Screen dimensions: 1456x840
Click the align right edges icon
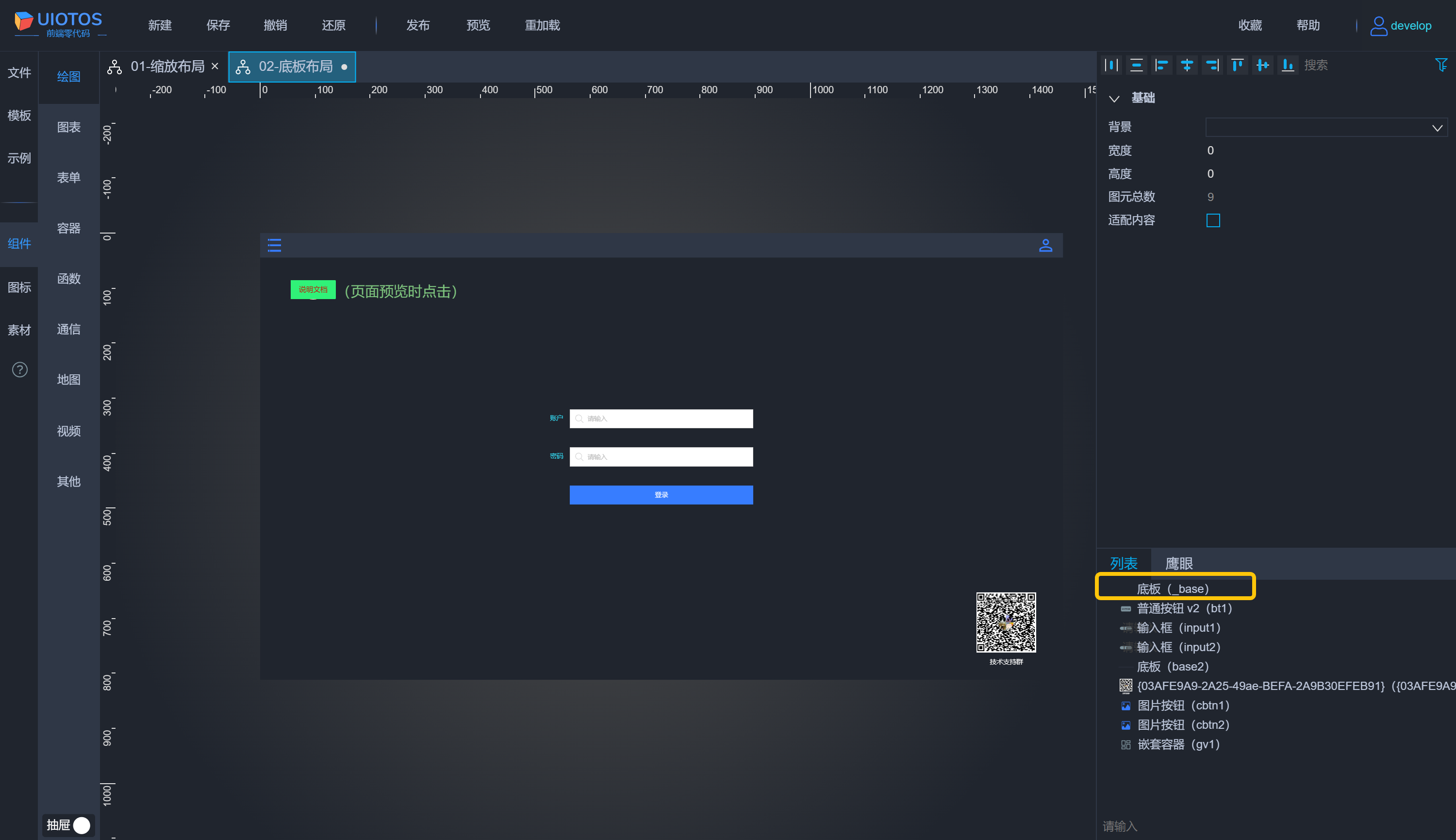pyautogui.click(x=1212, y=65)
